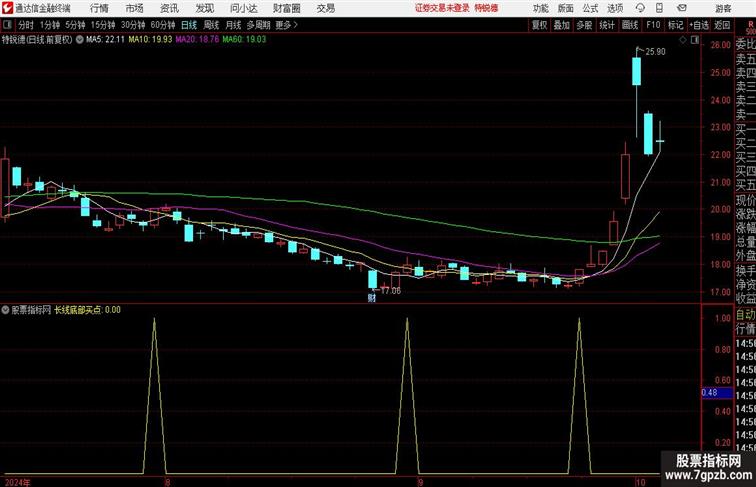Screen dimensions: 756x487
Task: Expand the main chart indicator dropdown arrow
Action: (80, 40)
